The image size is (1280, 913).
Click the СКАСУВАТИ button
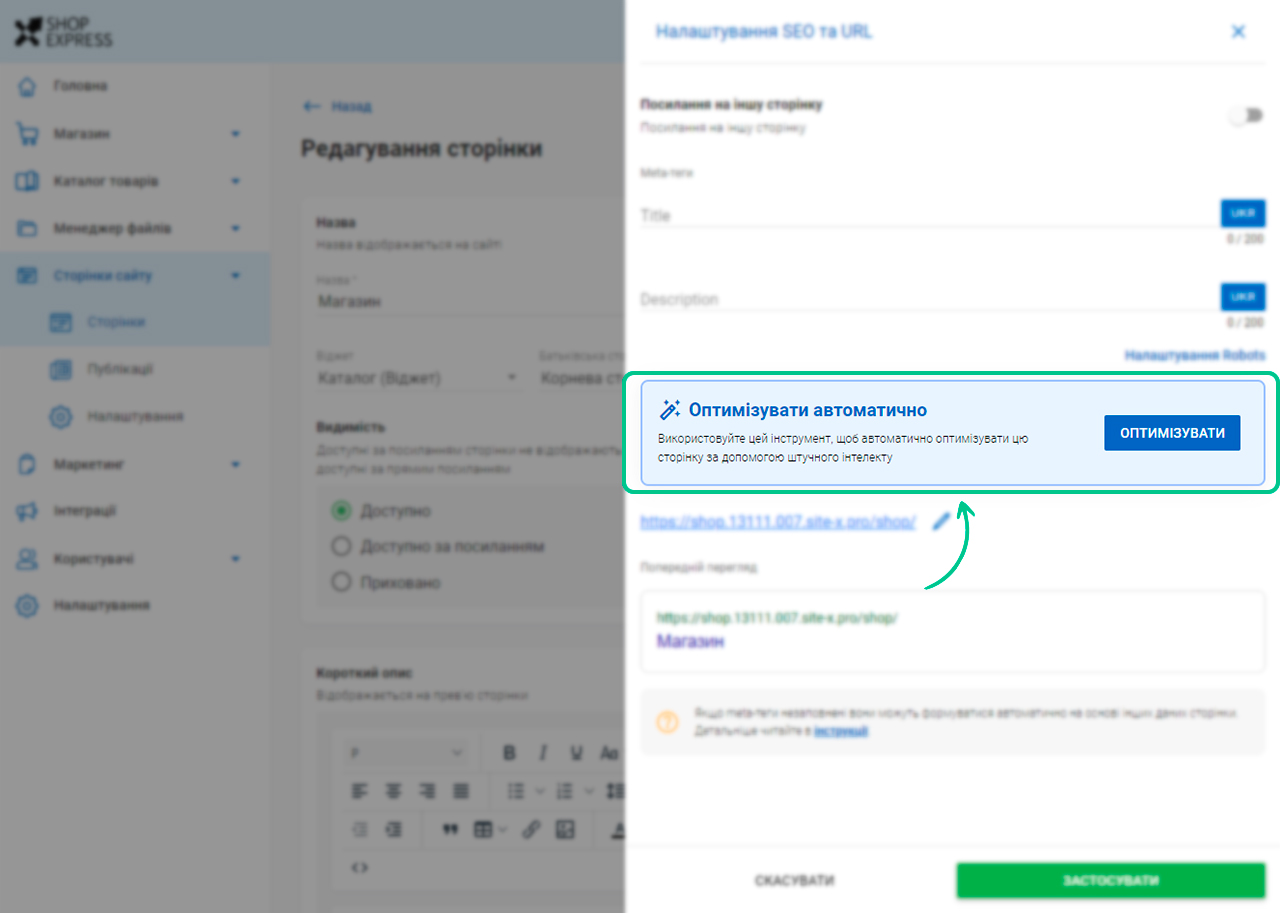click(794, 881)
